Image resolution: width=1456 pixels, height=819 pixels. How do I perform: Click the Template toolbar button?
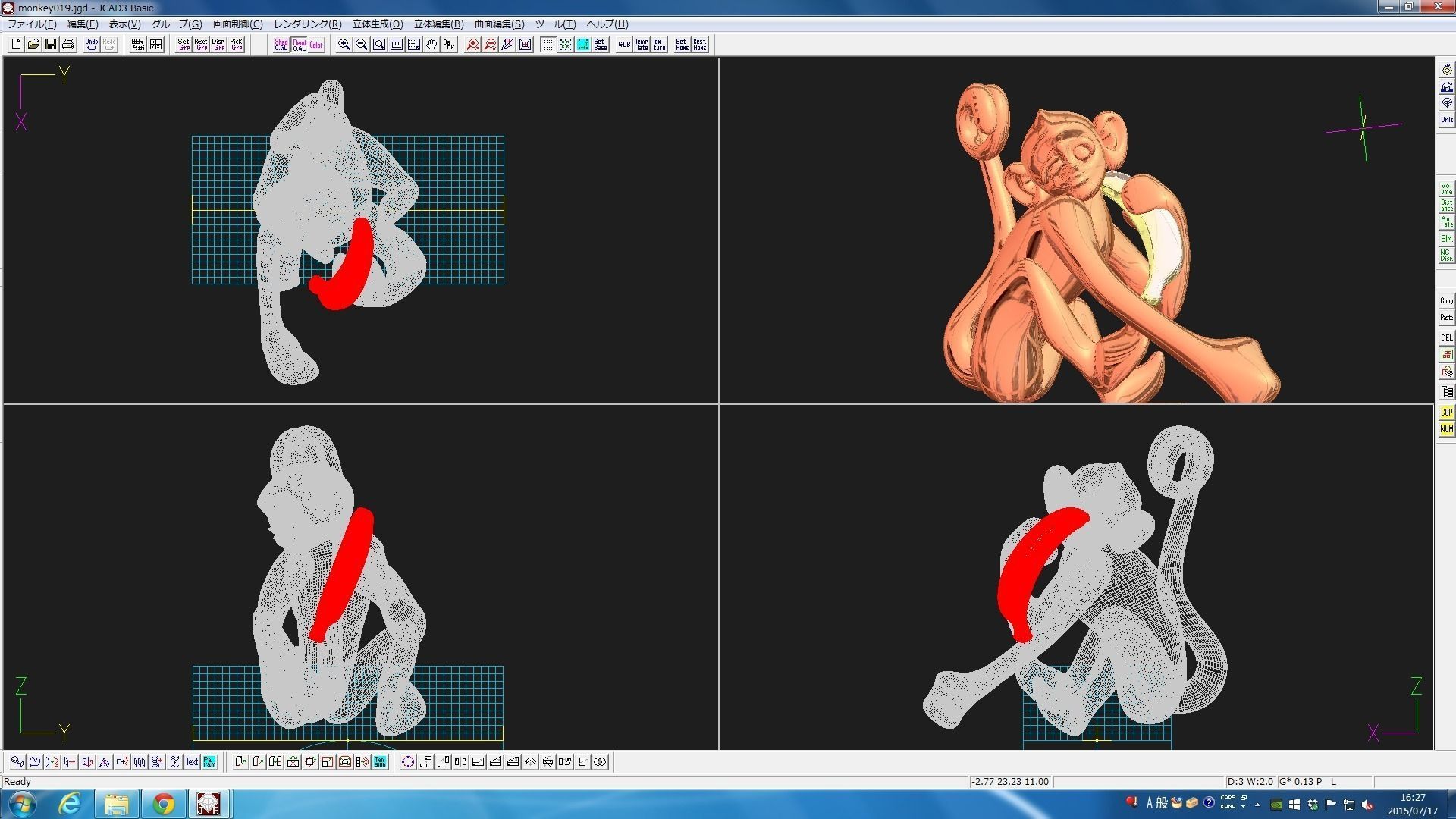click(x=642, y=45)
